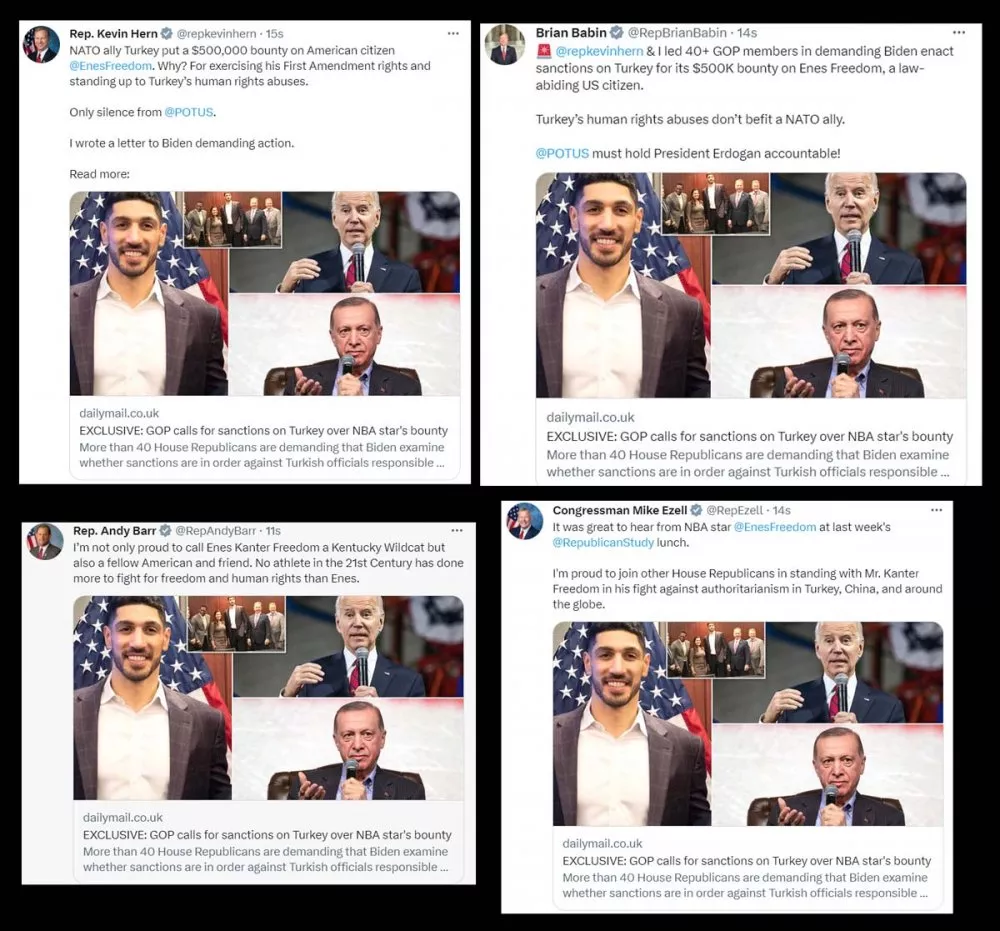The height and width of the screenshot is (931, 1000).
Task: Open more options on Mike Ezell's tweet
Action: tap(936, 509)
